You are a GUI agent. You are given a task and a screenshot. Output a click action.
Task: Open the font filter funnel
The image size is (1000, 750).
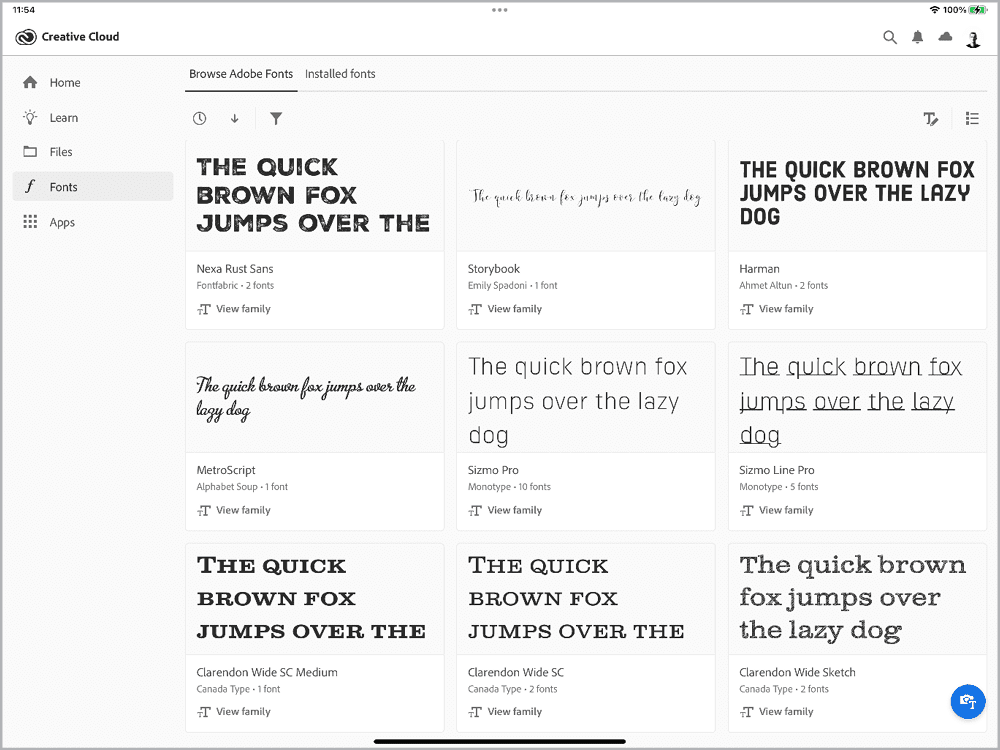pyautogui.click(x=276, y=119)
